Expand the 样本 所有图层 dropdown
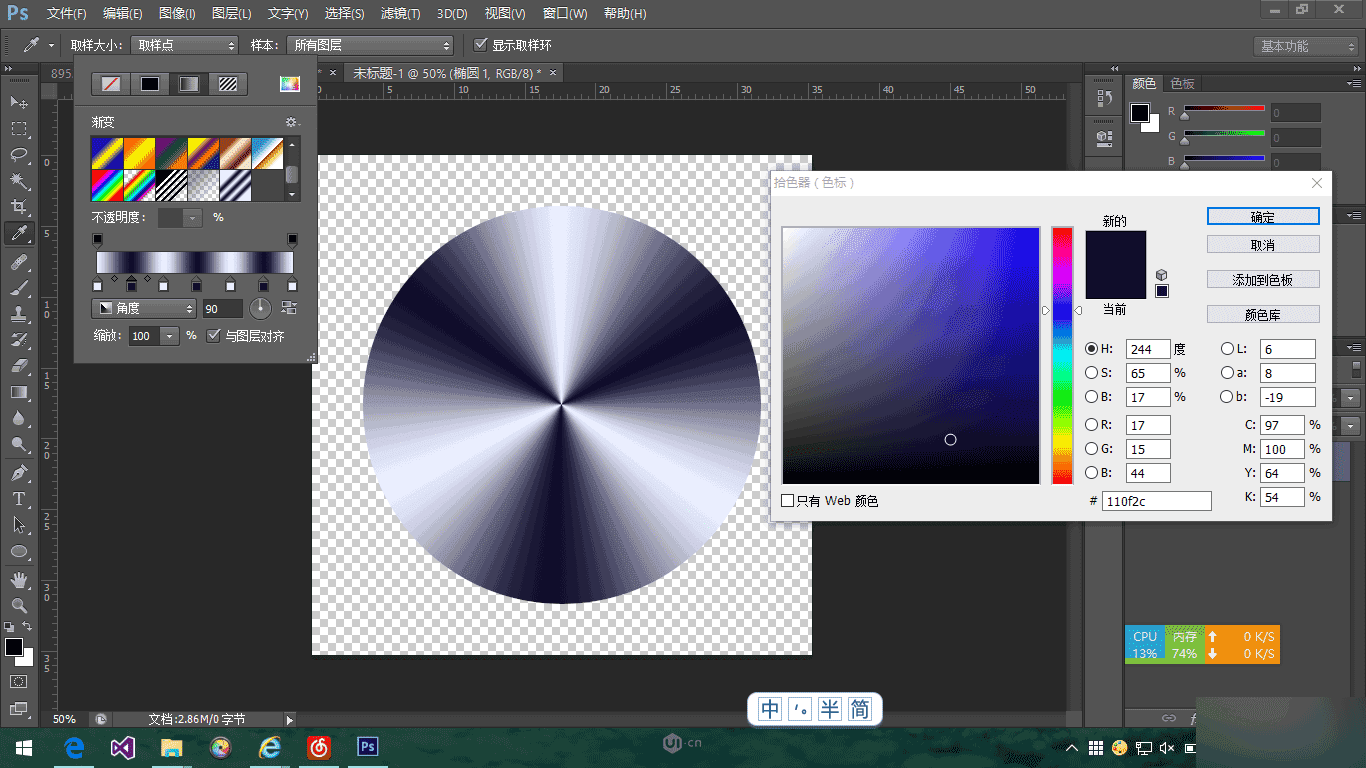The width and height of the screenshot is (1366, 768). coord(370,45)
